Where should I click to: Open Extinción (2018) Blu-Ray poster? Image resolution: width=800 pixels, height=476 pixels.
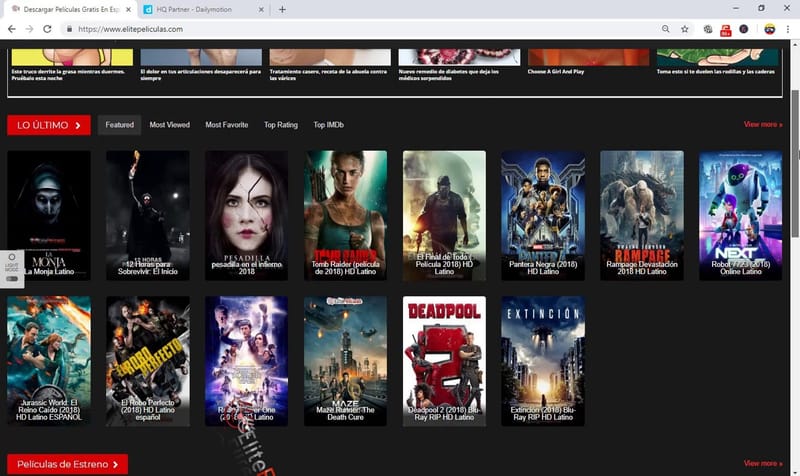543,361
